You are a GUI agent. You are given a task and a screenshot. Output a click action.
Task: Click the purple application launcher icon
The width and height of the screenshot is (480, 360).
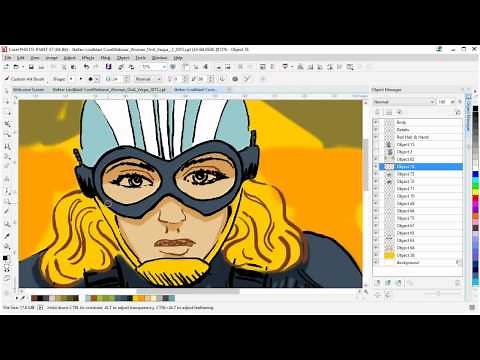pos(108,67)
